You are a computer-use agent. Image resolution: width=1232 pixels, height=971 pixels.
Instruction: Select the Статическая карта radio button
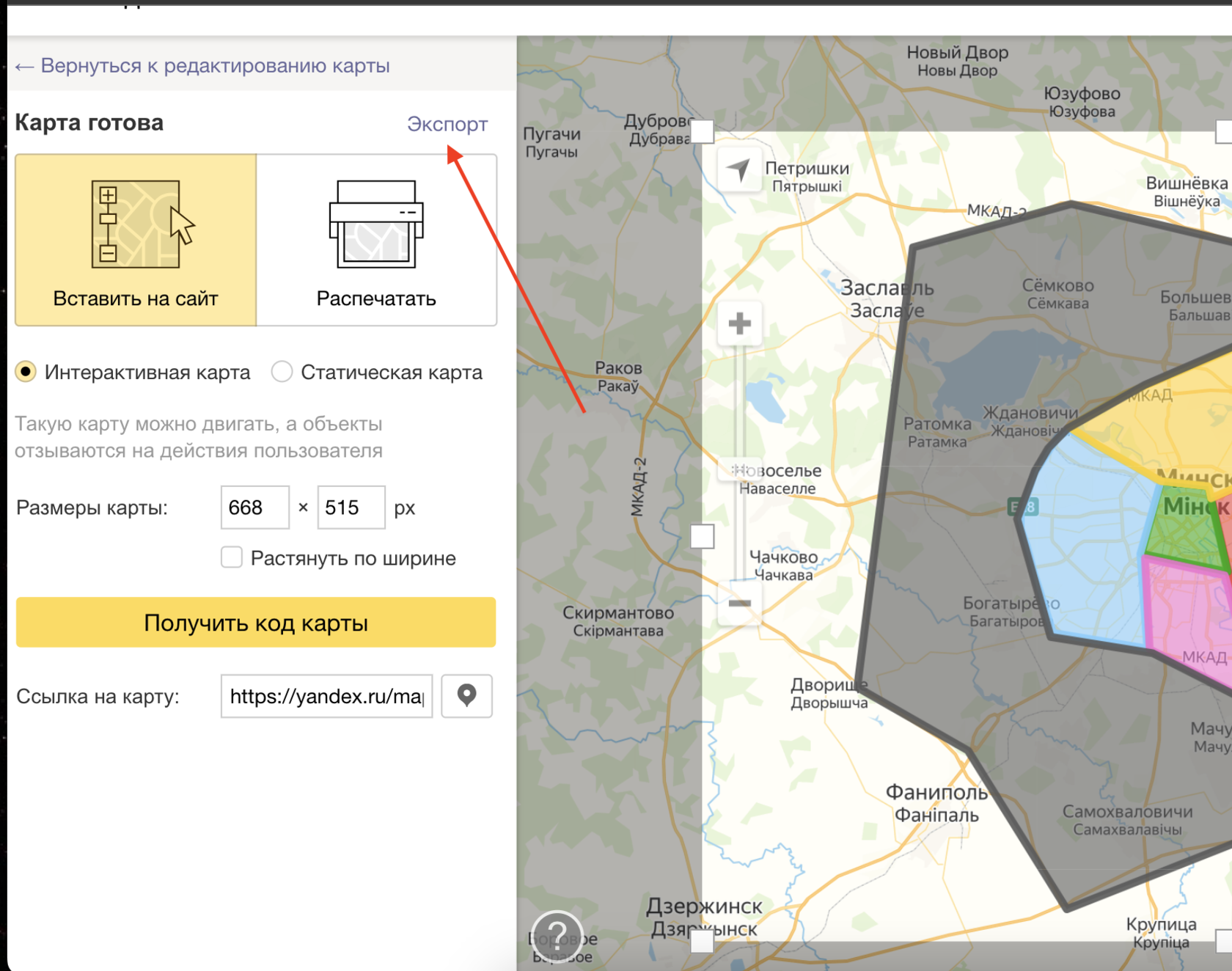tap(282, 372)
